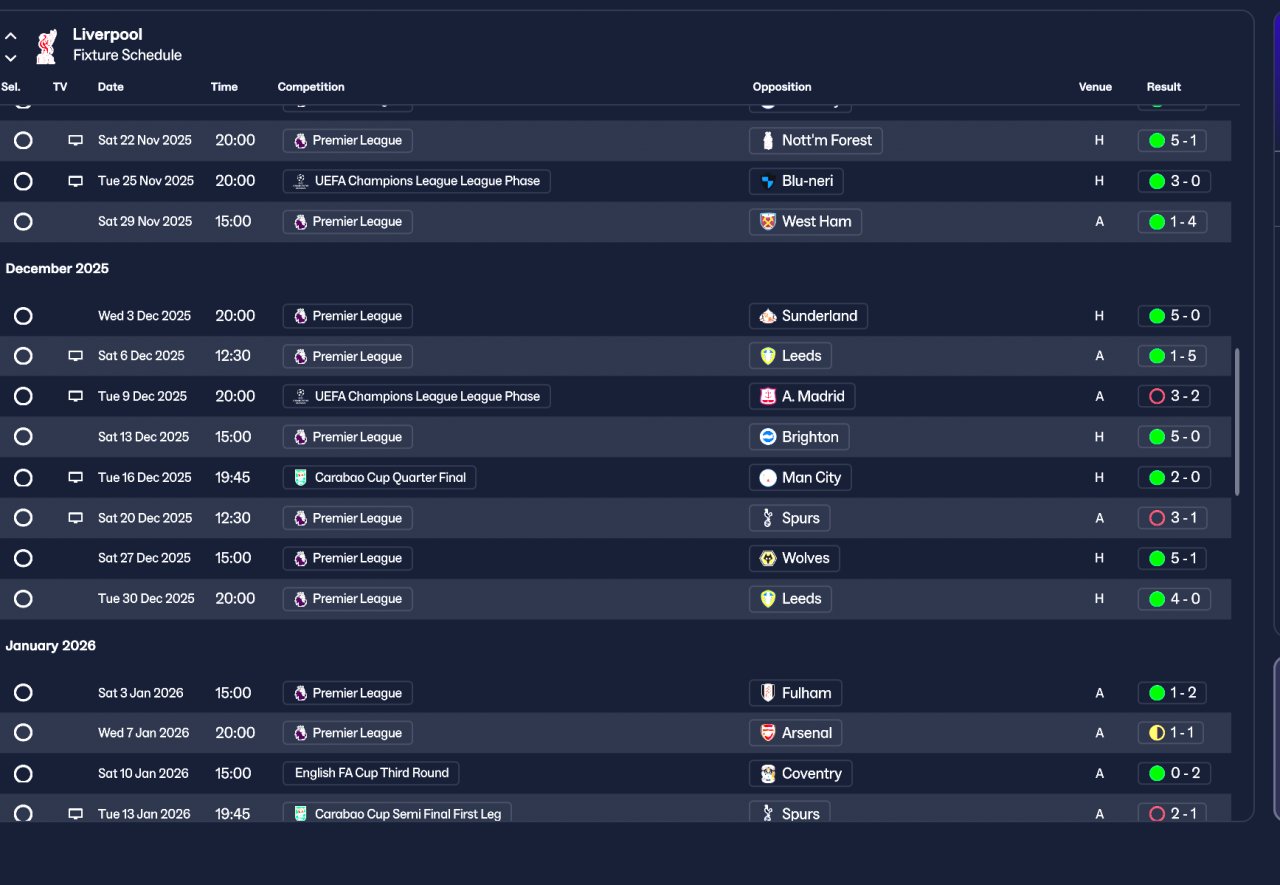The height and width of the screenshot is (885, 1280).
Task: Open the English FA Cup Third Round competition
Action: tap(372, 773)
